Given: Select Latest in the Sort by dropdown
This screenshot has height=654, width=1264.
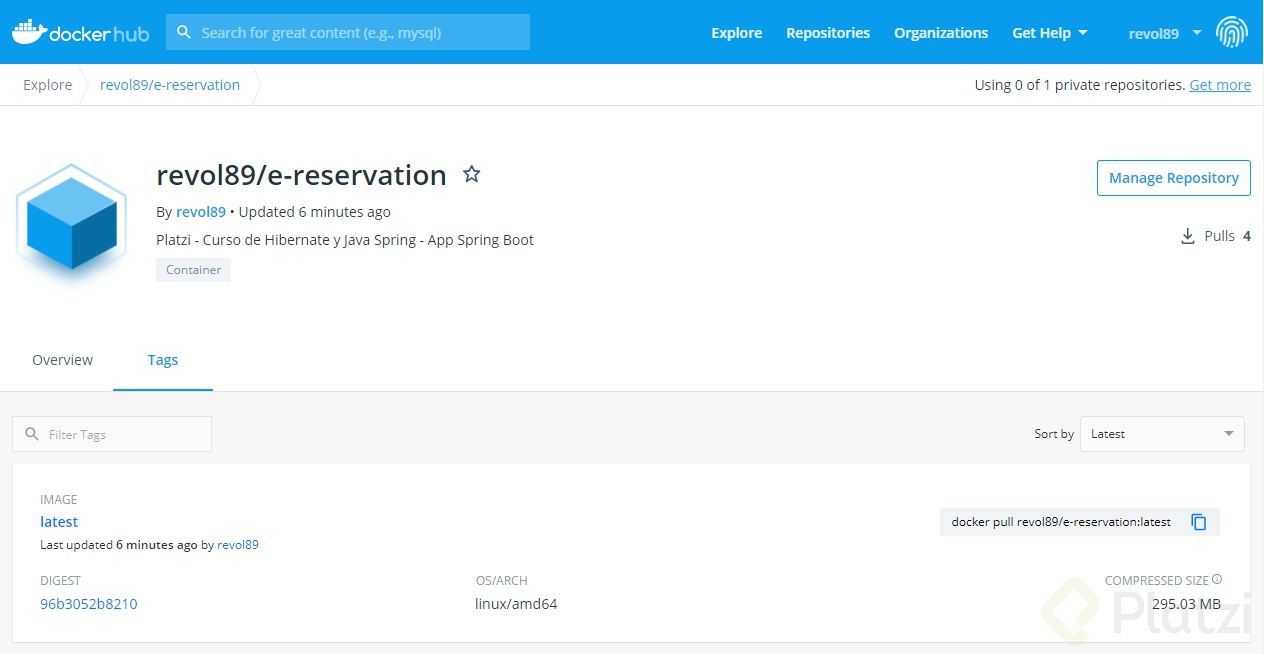Looking at the screenshot, I should click(1161, 434).
